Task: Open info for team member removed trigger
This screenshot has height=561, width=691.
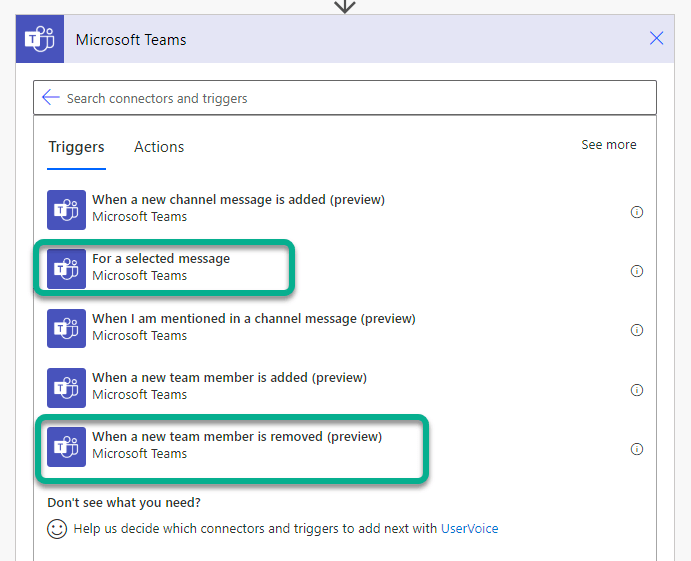Action: pyautogui.click(x=636, y=449)
